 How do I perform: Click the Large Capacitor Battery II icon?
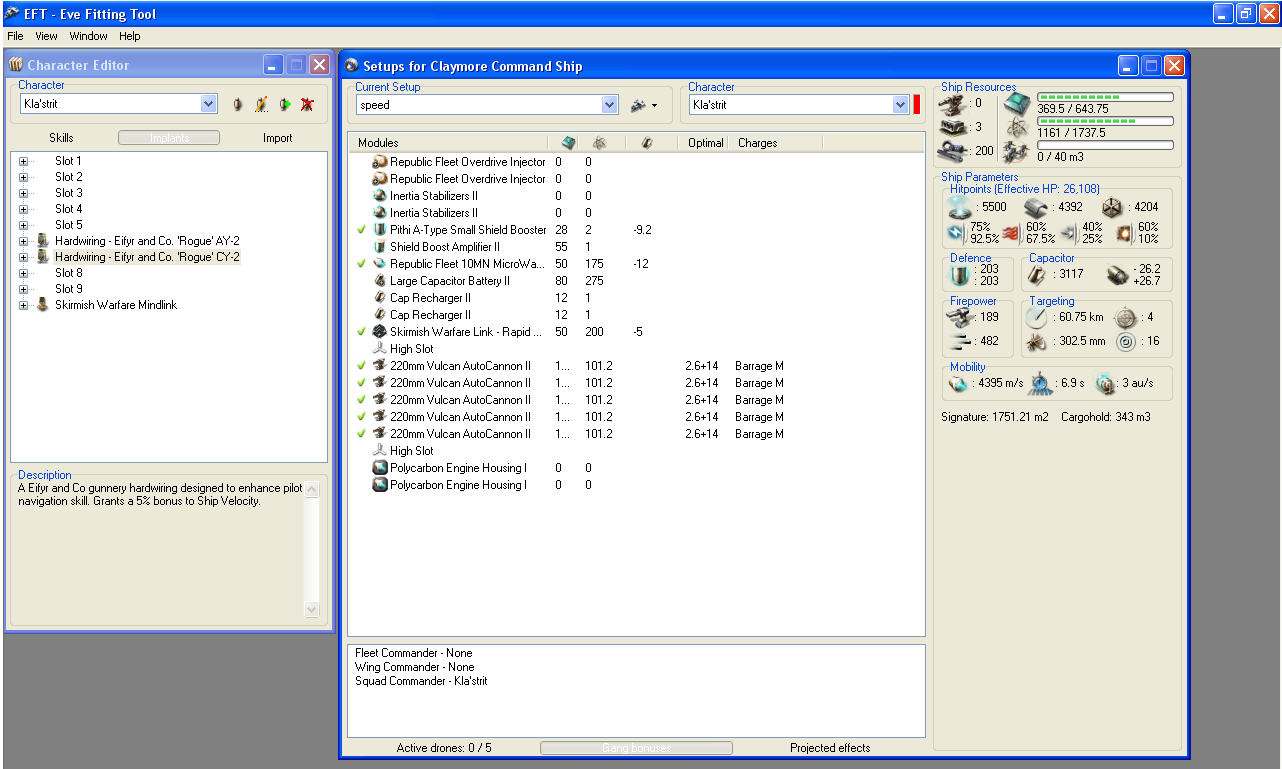pos(380,281)
